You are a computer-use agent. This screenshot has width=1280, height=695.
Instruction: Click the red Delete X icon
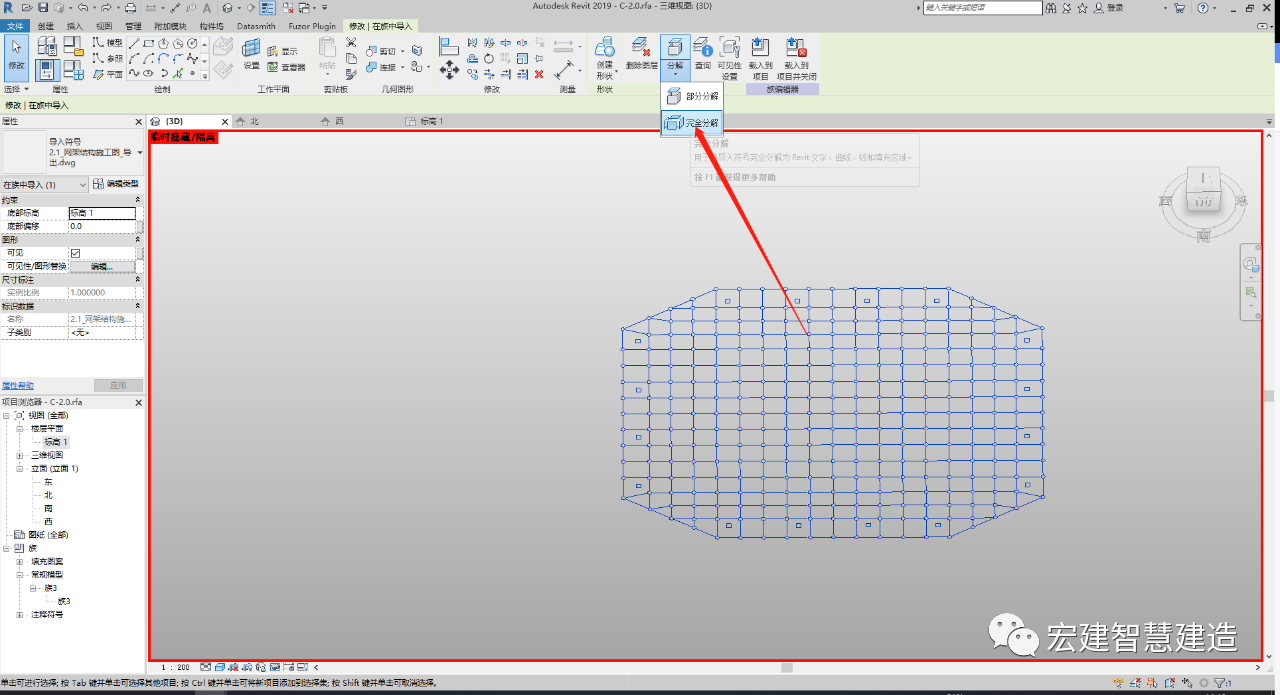(x=539, y=74)
